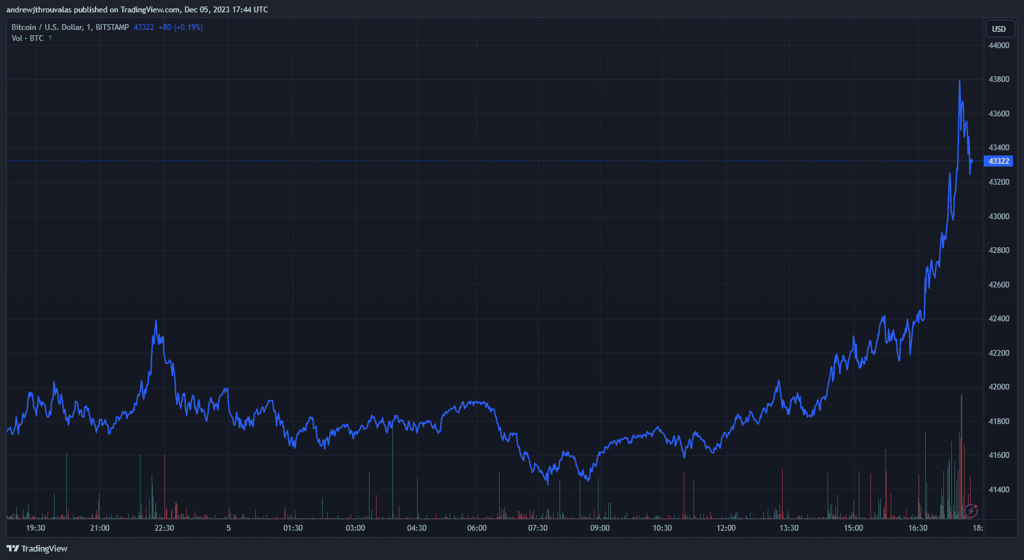Click the 22:30 time axis label
This screenshot has width=1024, height=560.
pos(164,528)
